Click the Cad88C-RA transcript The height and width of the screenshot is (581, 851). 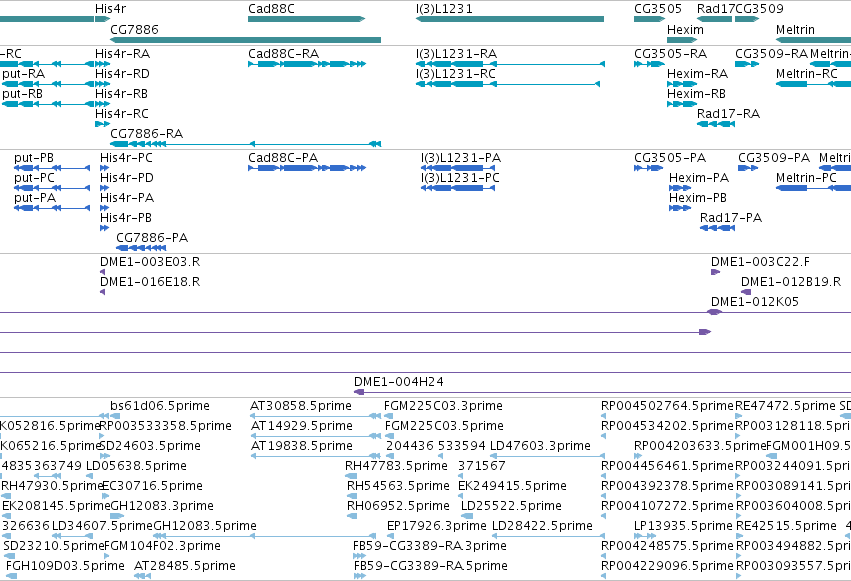307,64
